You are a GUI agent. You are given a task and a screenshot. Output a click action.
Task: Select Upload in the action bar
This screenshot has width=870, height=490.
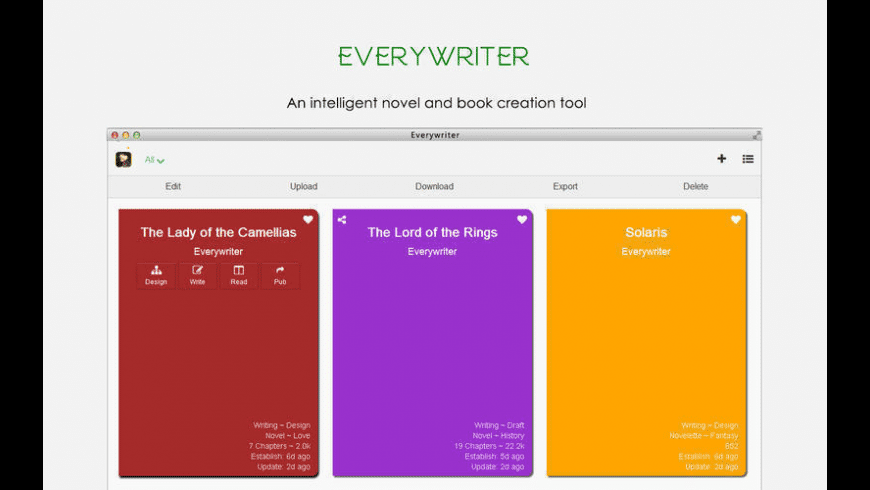304,187
